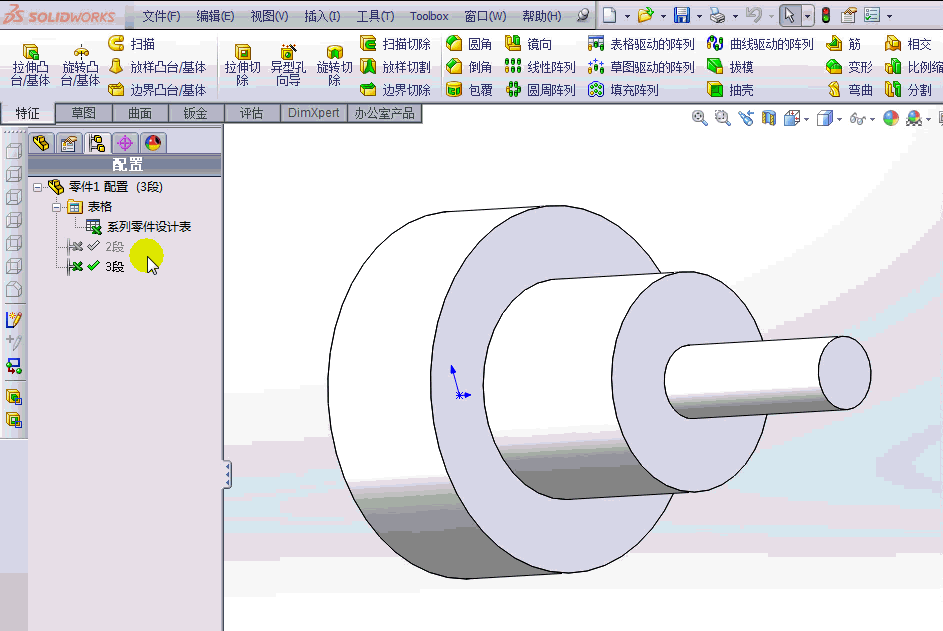
Task: Open the DisplayManager tab icon
Action: (153, 143)
